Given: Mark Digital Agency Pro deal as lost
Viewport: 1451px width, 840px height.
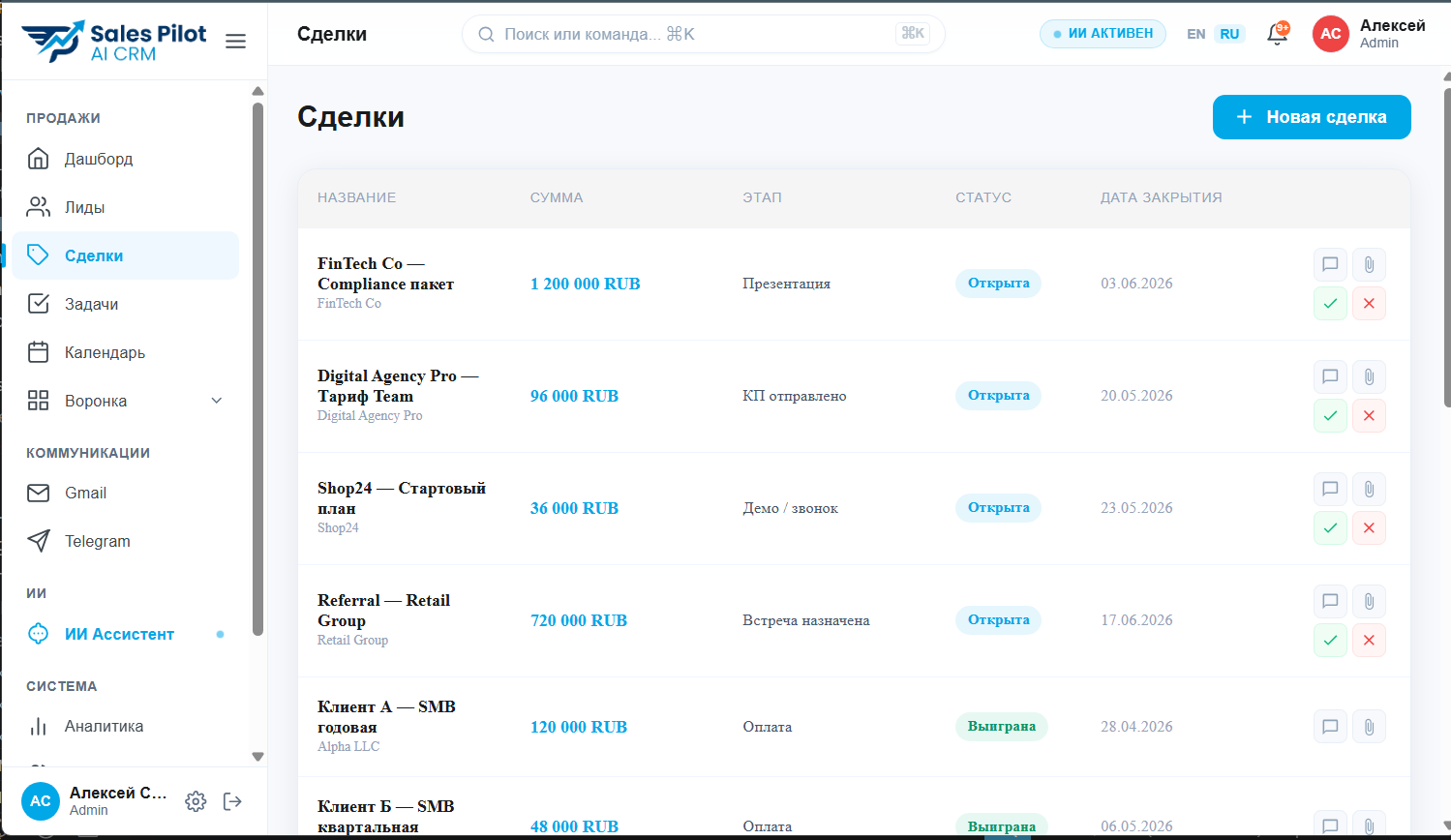Looking at the screenshot, I should click(1369, 415).
